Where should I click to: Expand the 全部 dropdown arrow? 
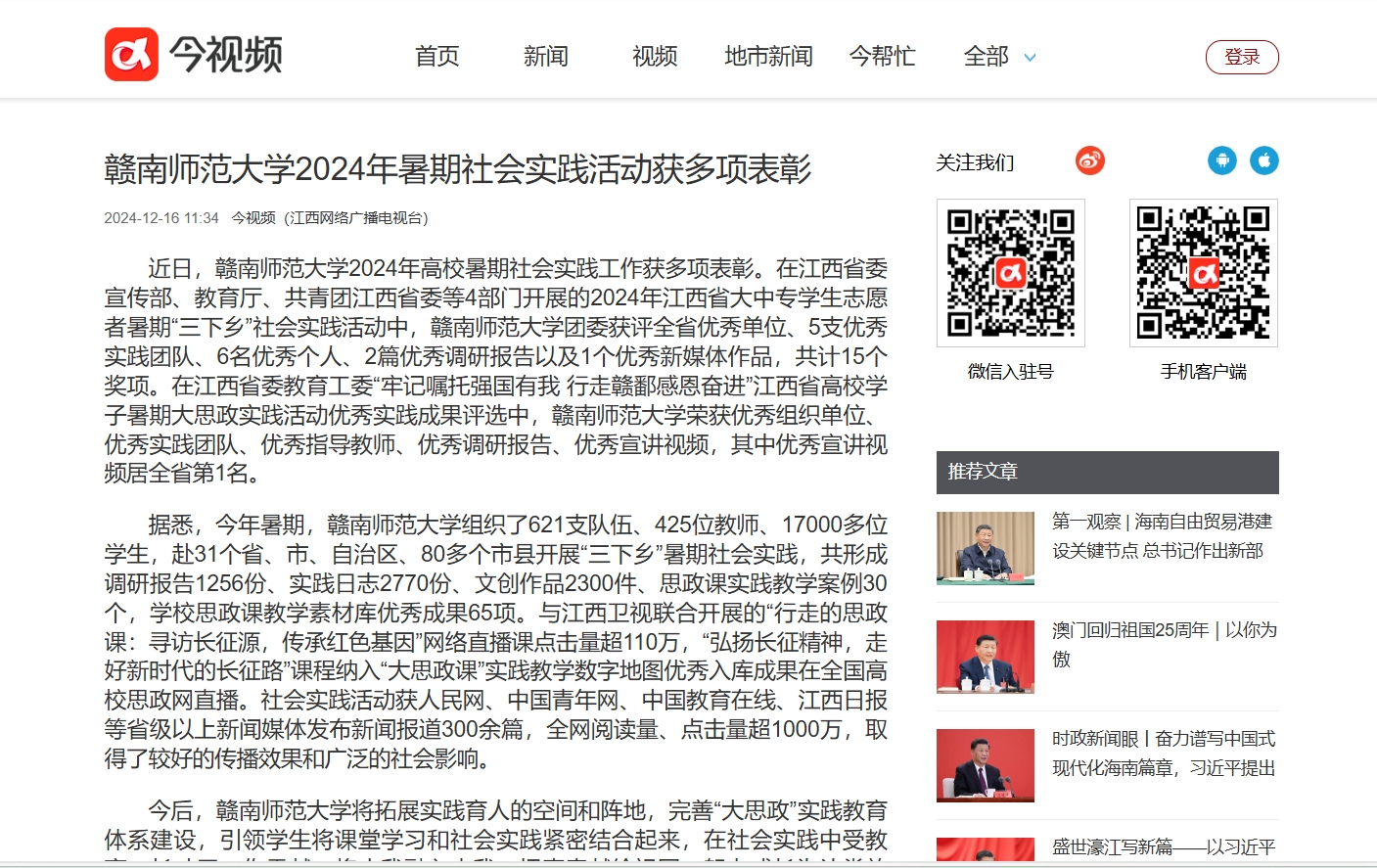1030,58
